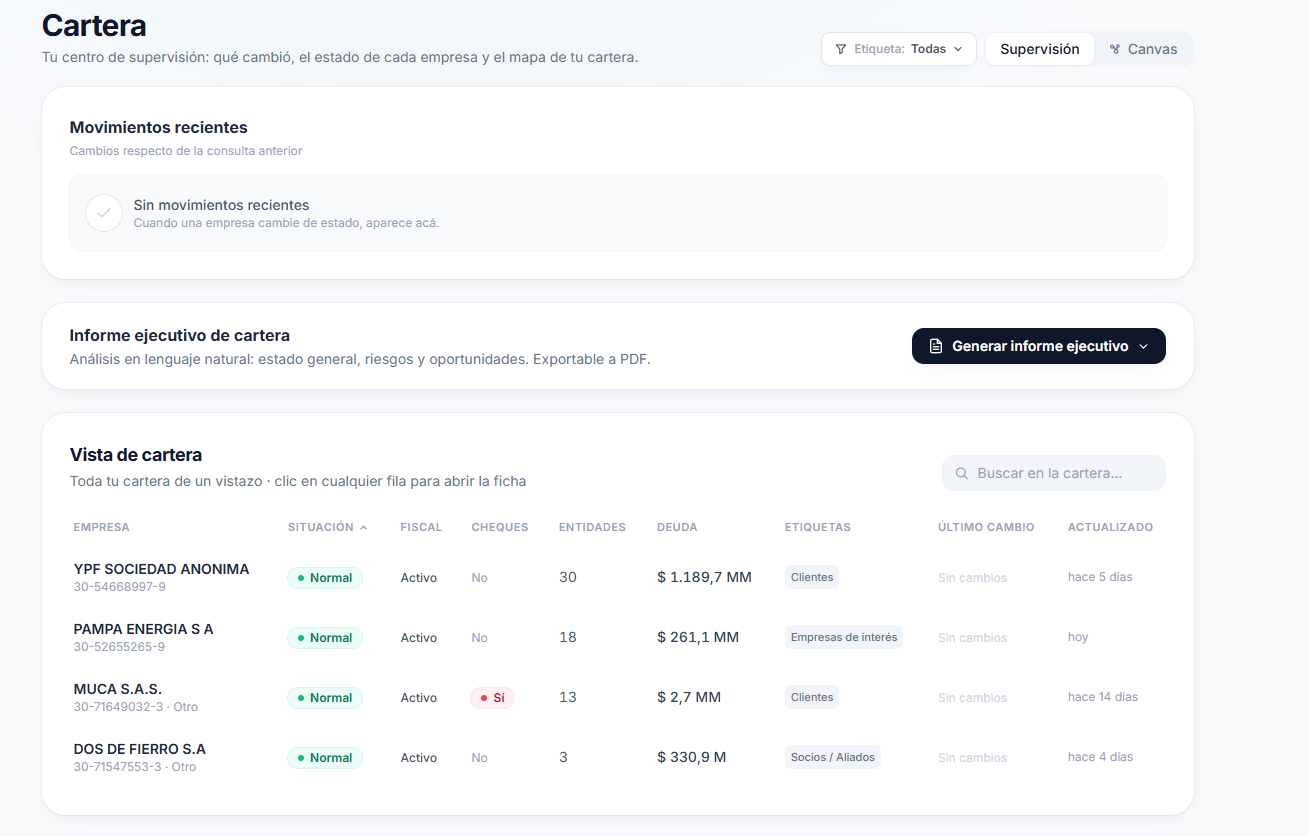This screenshot has width=1309, height=836.
Task: Switch to the Supervisión view
Action: (x=1040, y=49)
